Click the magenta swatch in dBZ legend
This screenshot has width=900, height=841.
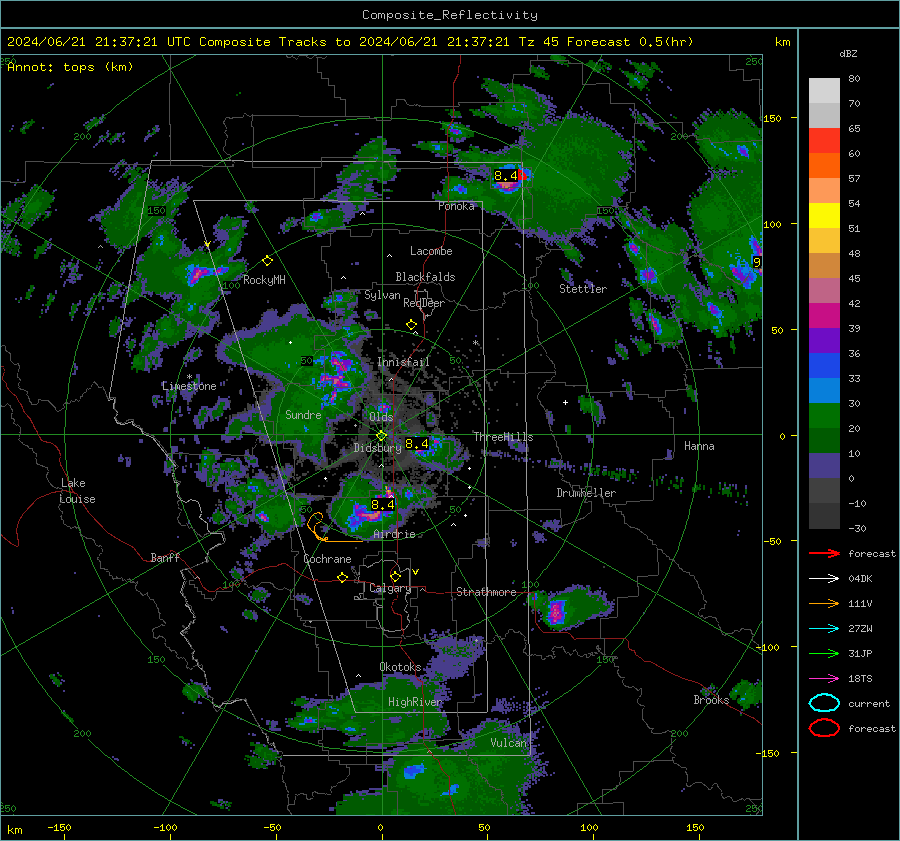click(824, 316)
